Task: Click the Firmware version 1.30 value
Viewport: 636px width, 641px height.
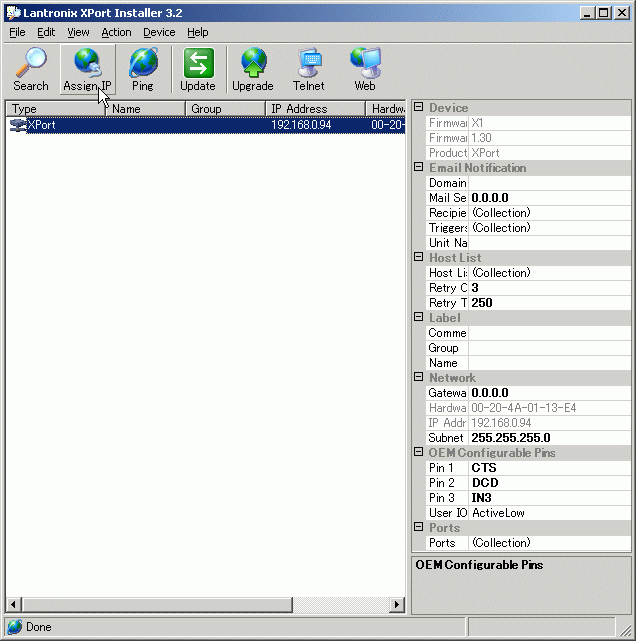Action: 549,138
